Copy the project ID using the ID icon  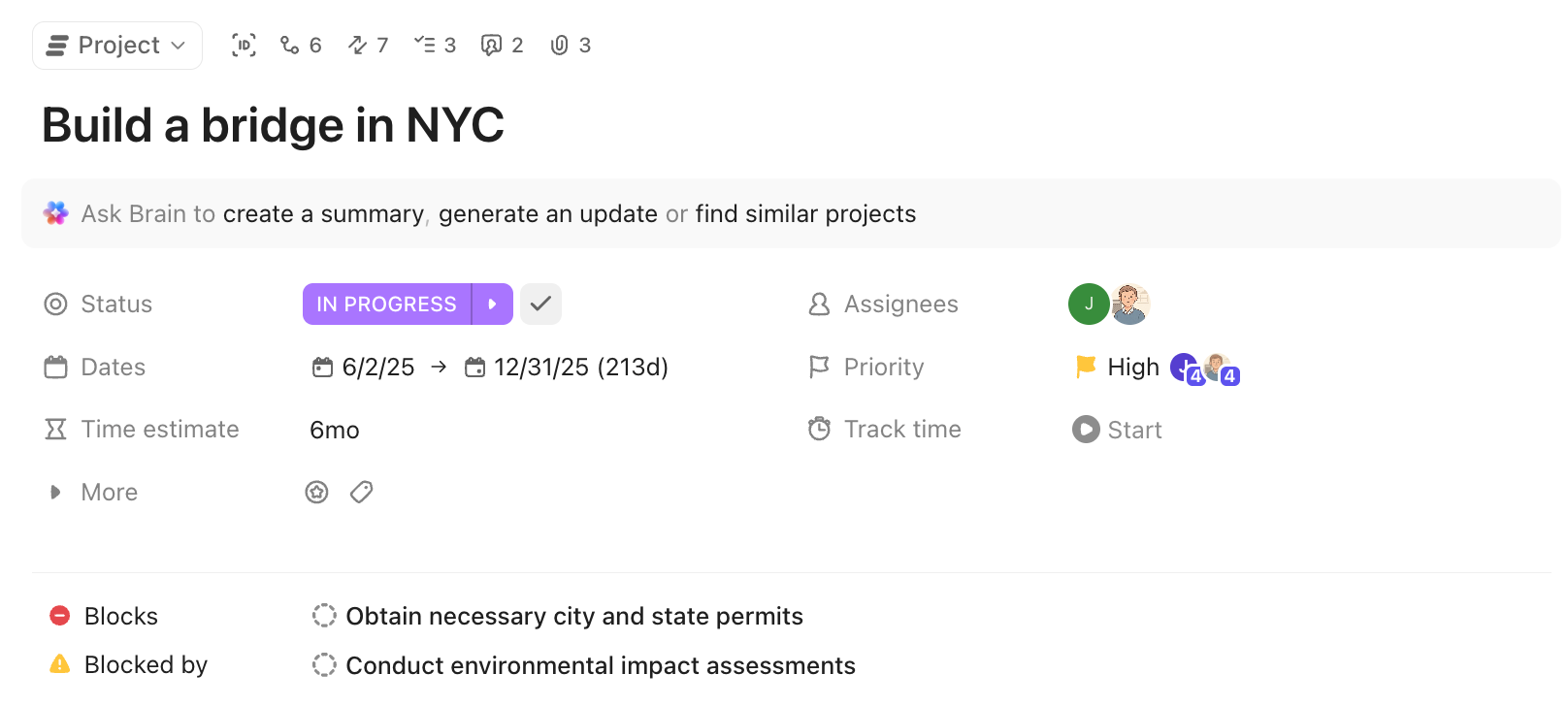coord(244,45)
